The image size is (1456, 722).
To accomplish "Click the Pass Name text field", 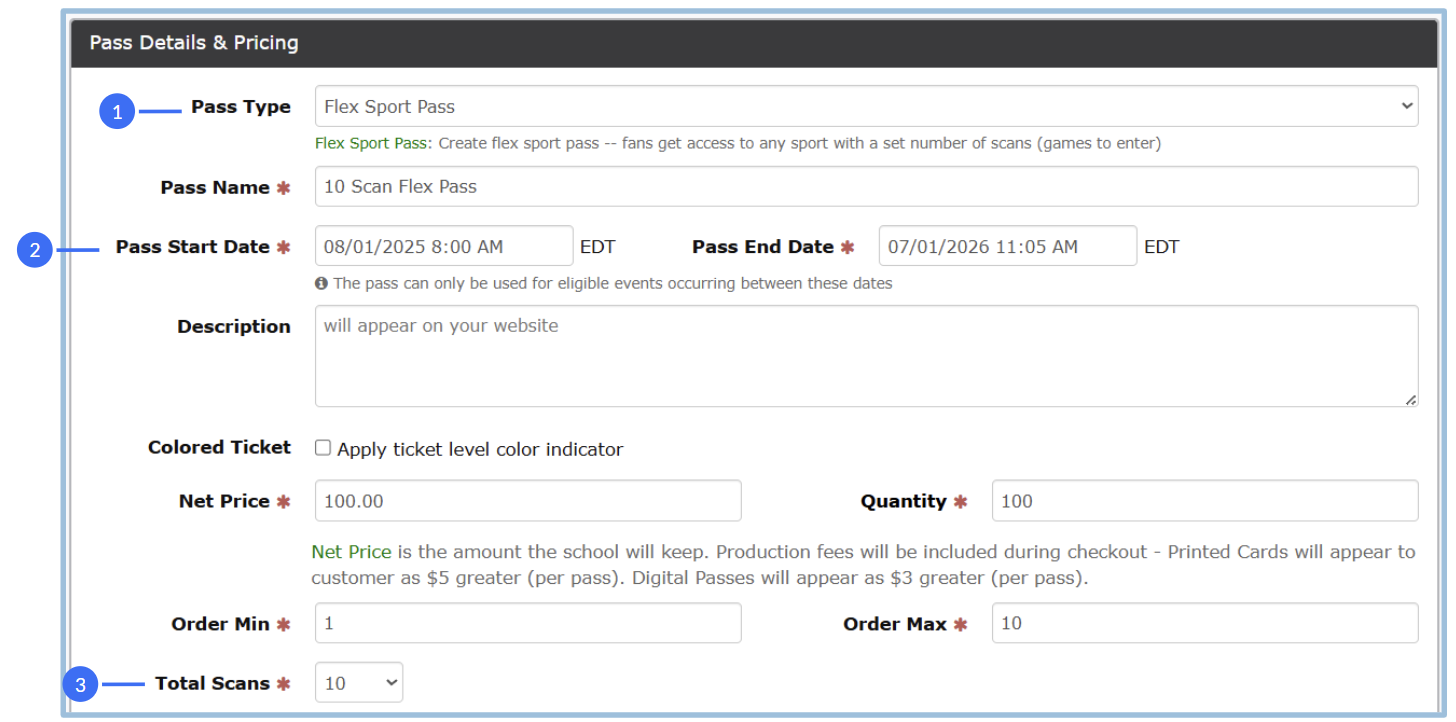I will [866, 187].
